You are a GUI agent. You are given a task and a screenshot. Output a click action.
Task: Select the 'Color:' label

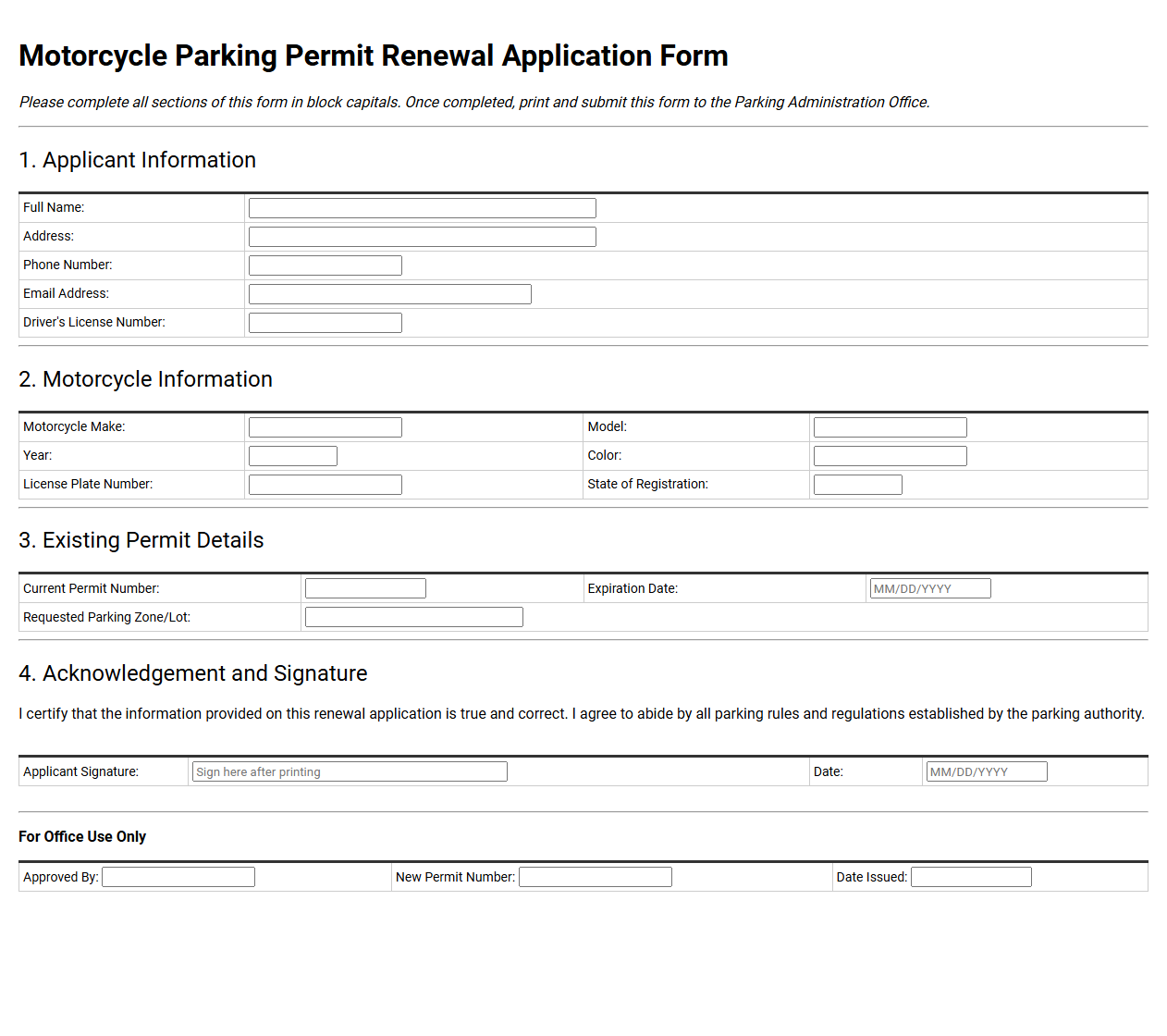coord(605,455)
